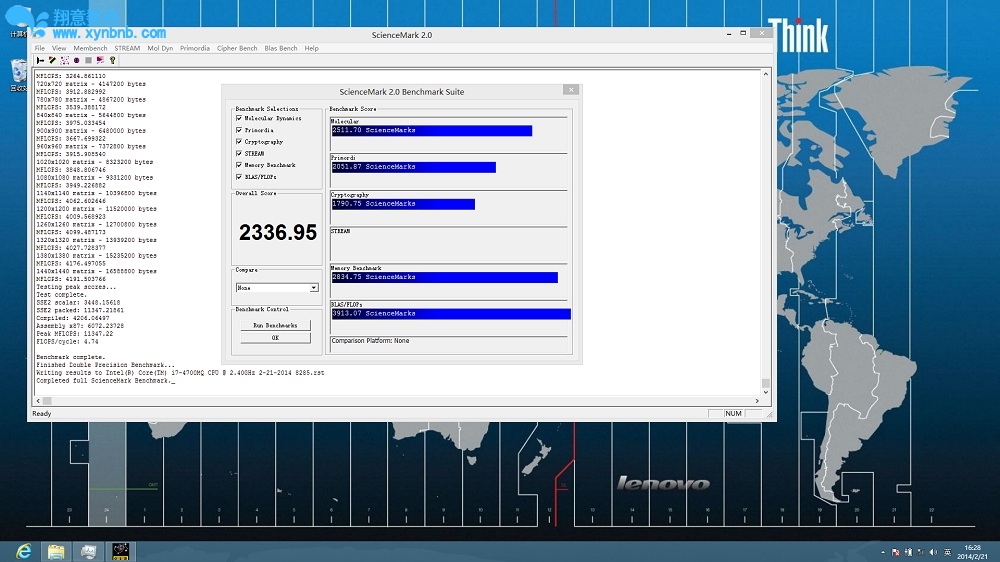Screen dimensions: 1000x562
Task: Click the Memory Benchmark score bar 2834.75
Action: (444, 277)
